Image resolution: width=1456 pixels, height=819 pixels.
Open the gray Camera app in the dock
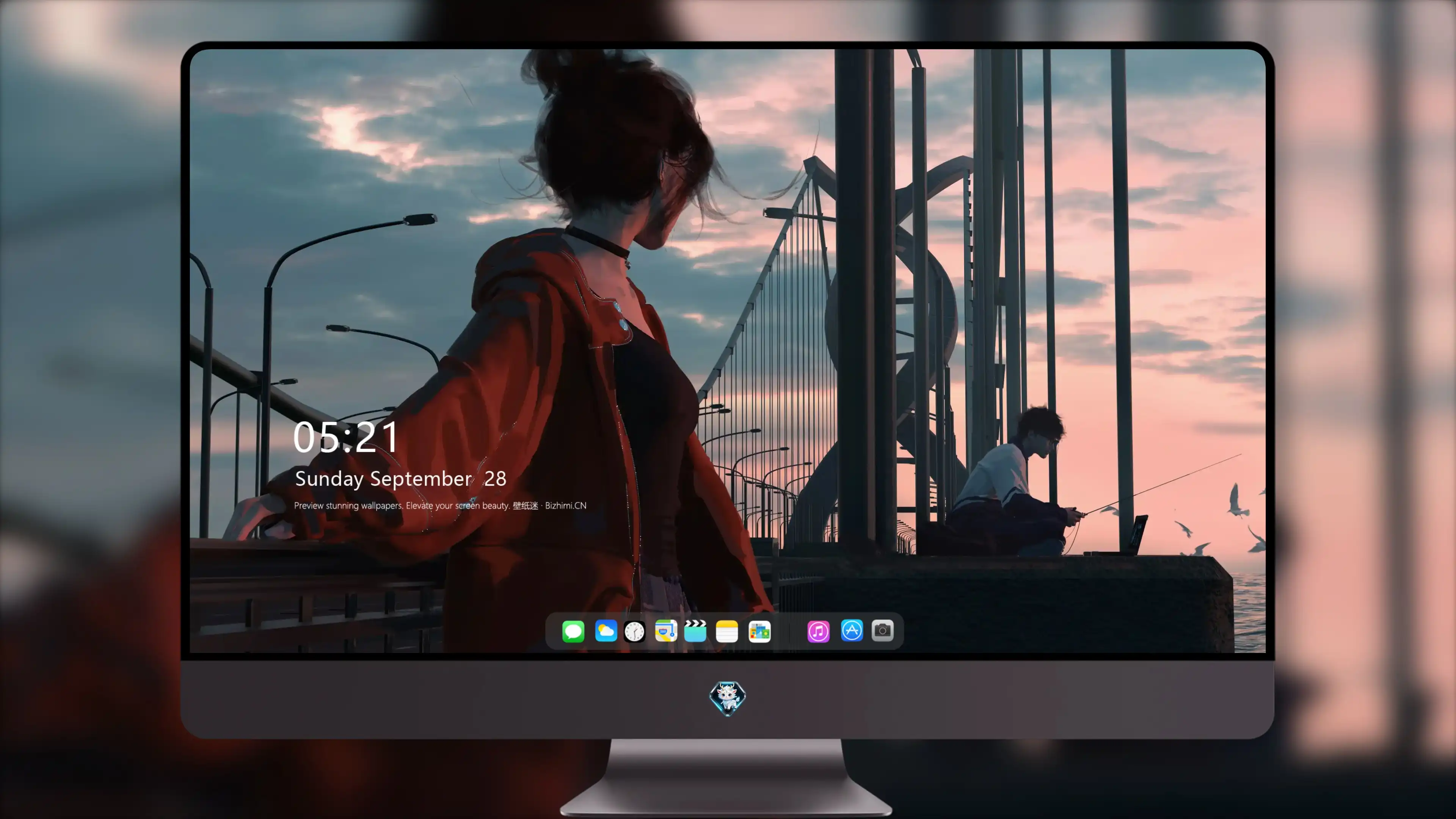click(883, 631)
